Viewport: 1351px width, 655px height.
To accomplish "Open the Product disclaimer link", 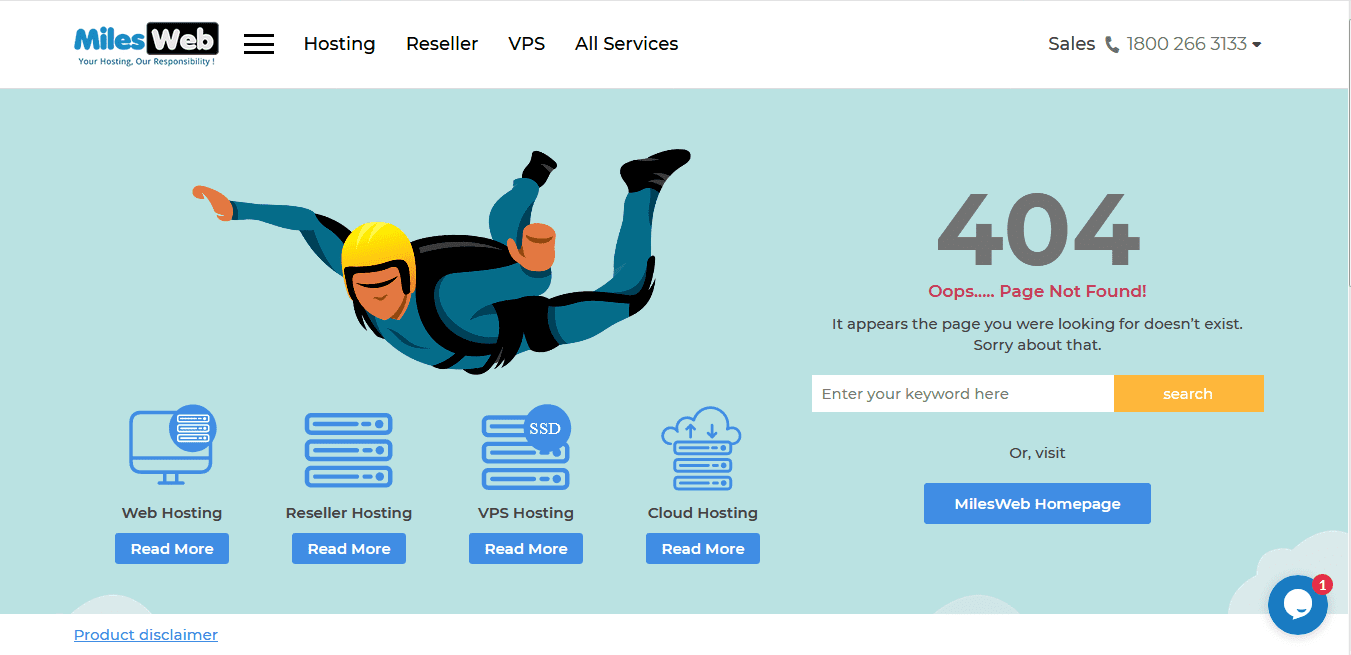I will 146,635.
